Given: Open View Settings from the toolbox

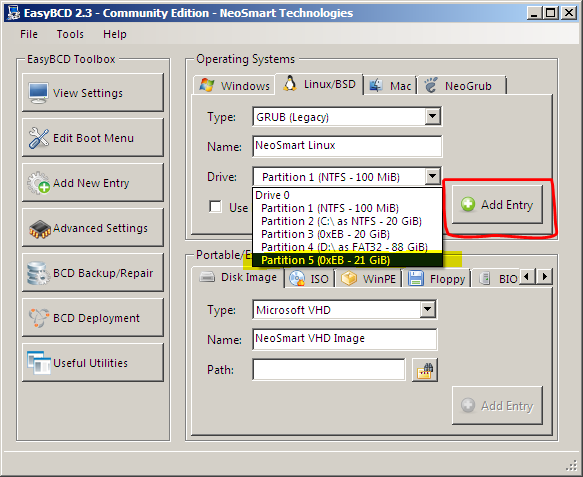Looking at the screenshot, I should coord(93,93).
